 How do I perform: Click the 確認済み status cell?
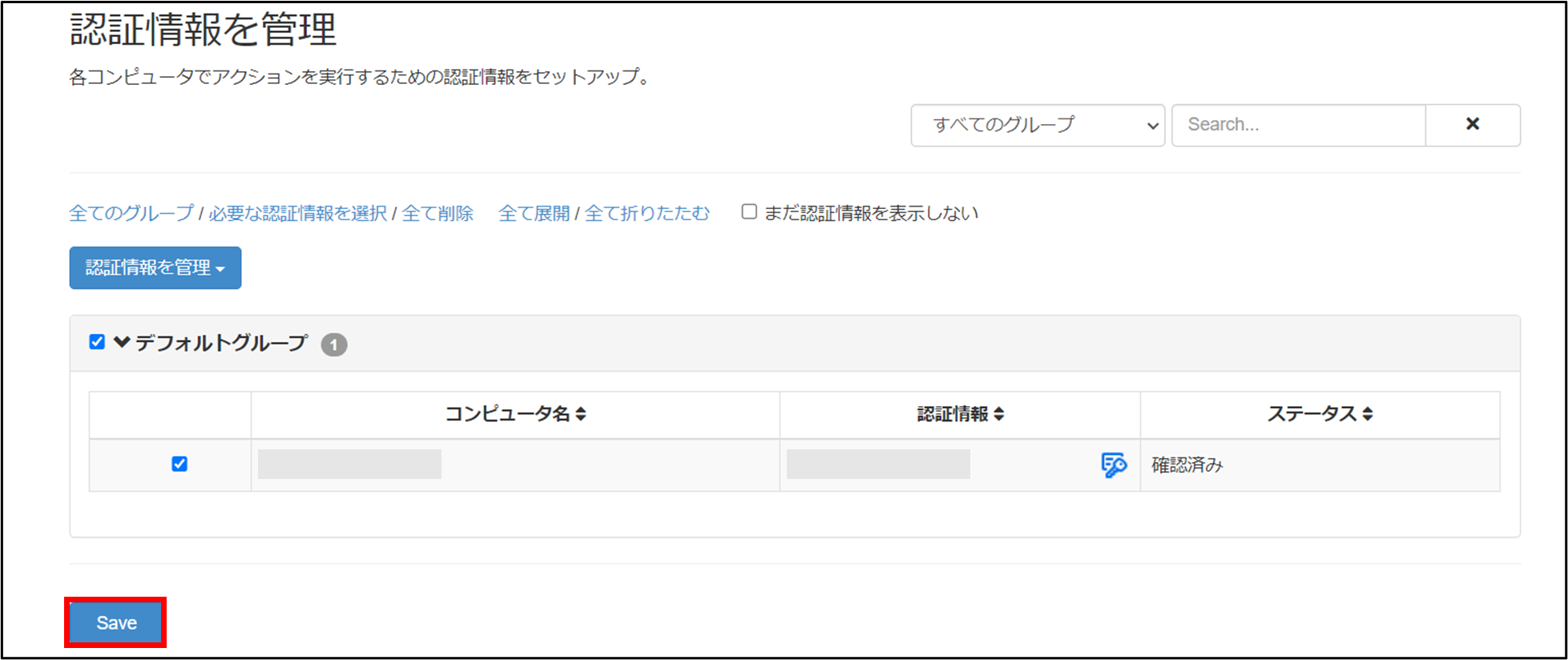[x=1320, y=465]
